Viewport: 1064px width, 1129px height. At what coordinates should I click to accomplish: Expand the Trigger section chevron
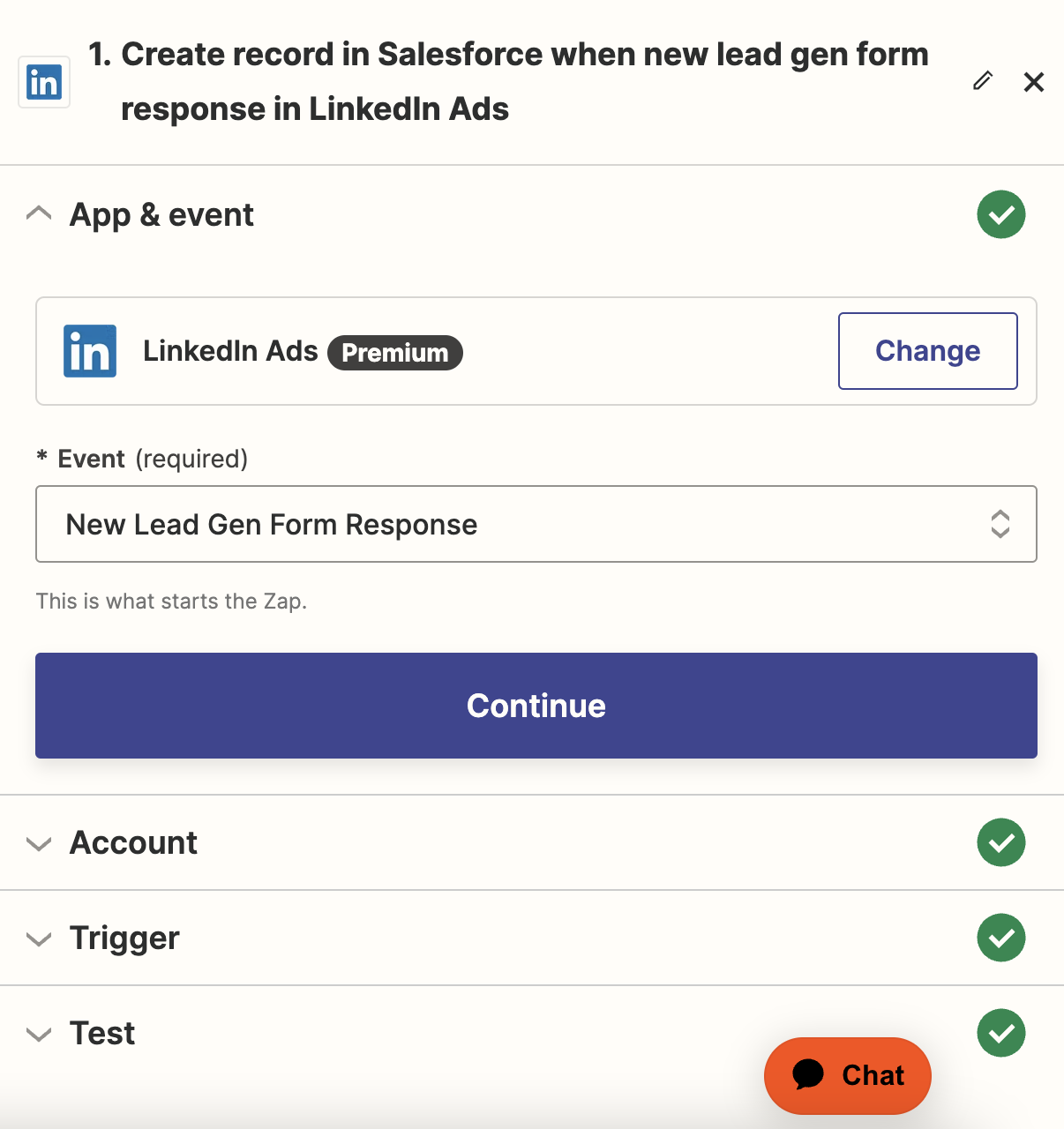[x=39, y=939]
